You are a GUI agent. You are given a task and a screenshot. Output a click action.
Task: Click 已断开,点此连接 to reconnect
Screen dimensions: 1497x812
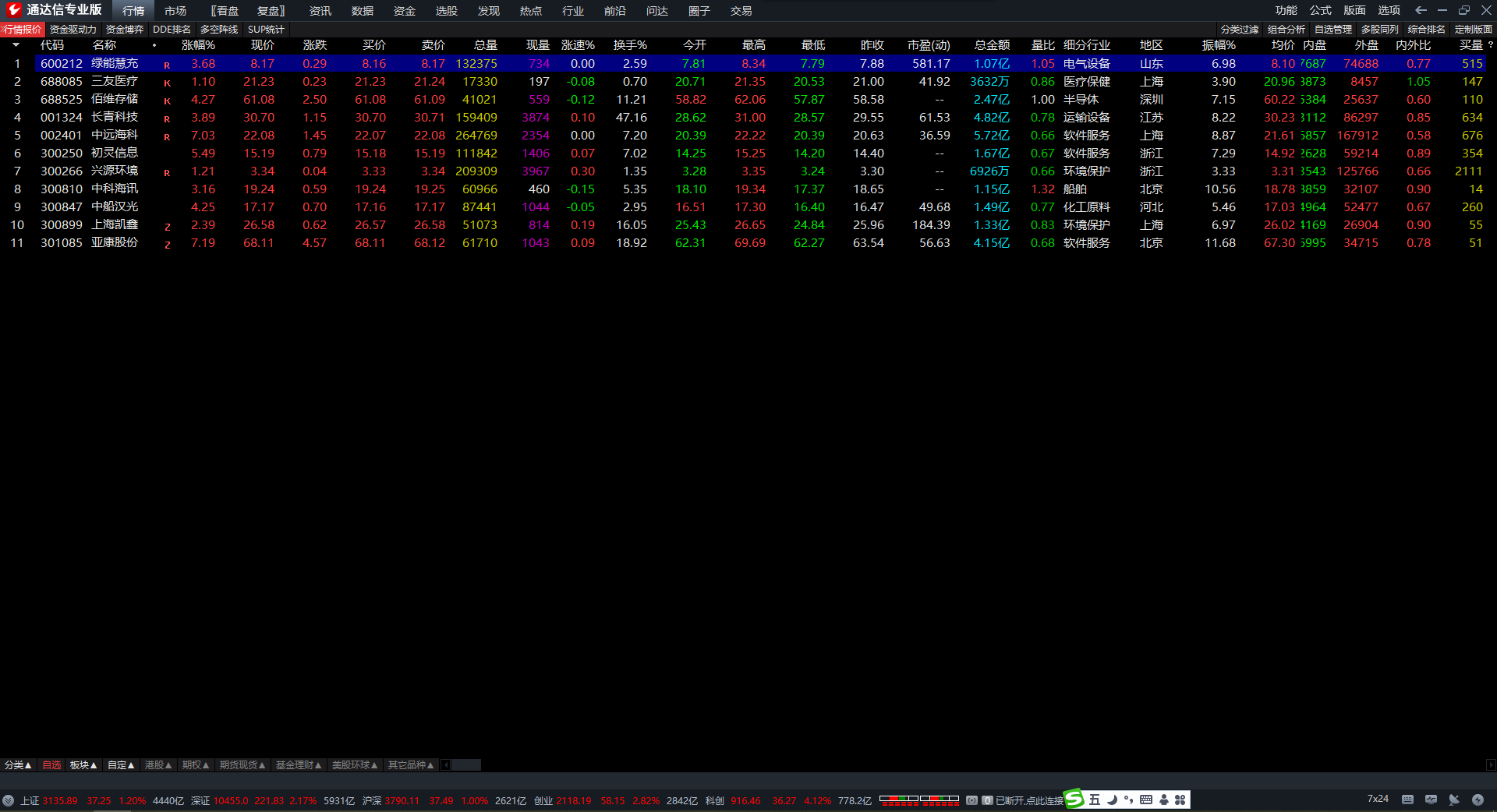pyautogui.click(x=1029, y=800)
